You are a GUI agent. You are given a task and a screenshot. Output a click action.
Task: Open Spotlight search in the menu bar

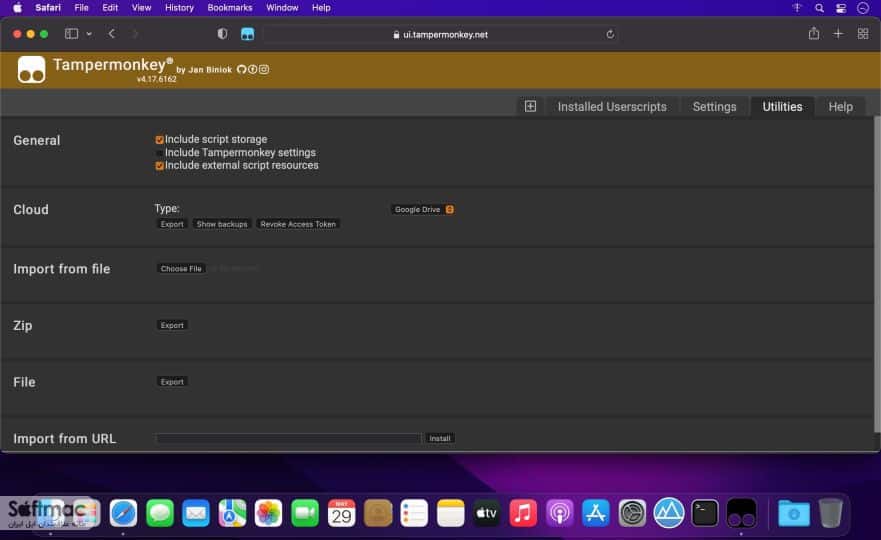[819, 8]
